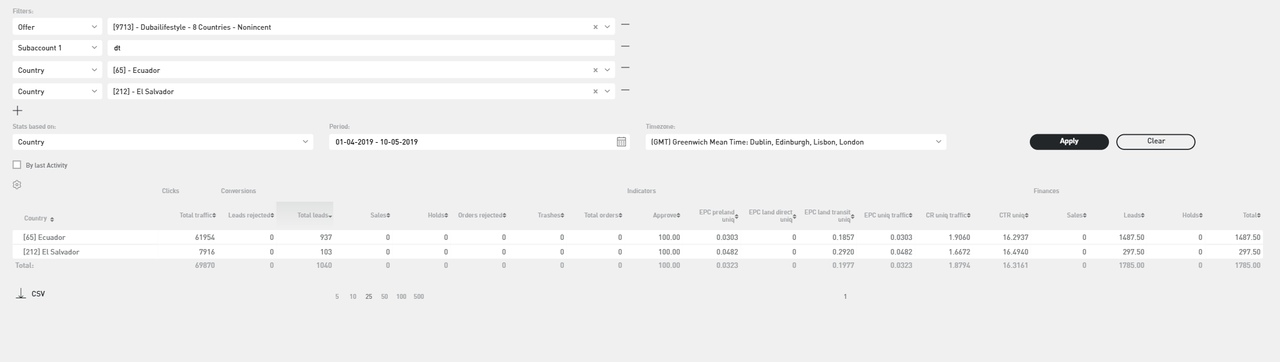Image resolution: width=1280 pixels, height=362 pixels.
Task: Go to page 1 in pagination
Action: click(845, 297)
